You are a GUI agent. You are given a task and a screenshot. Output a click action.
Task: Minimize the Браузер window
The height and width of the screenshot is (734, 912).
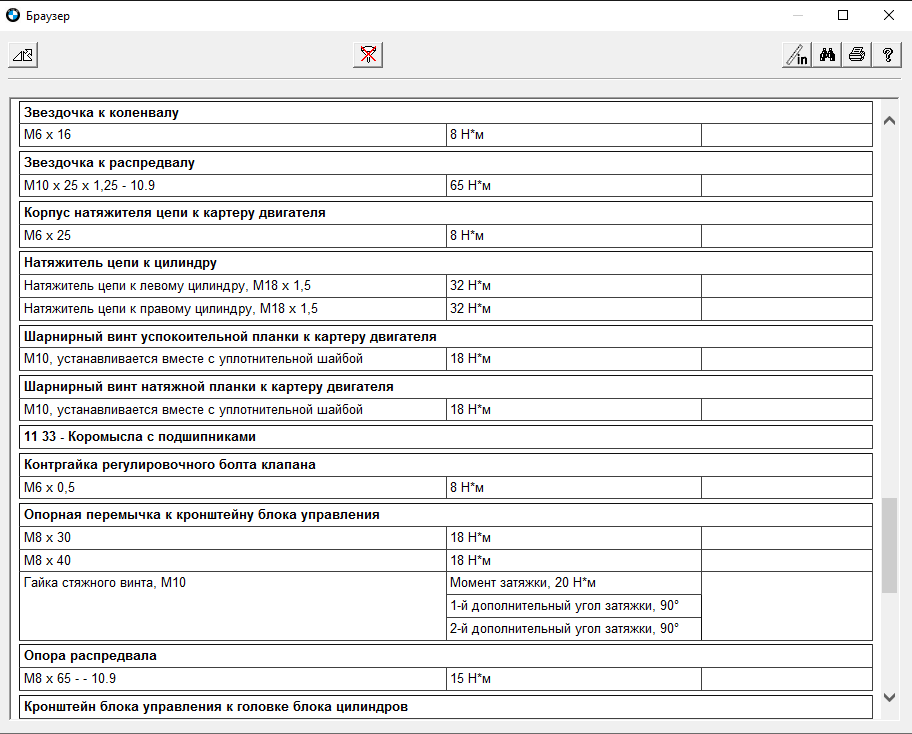(x=797, y=16)
